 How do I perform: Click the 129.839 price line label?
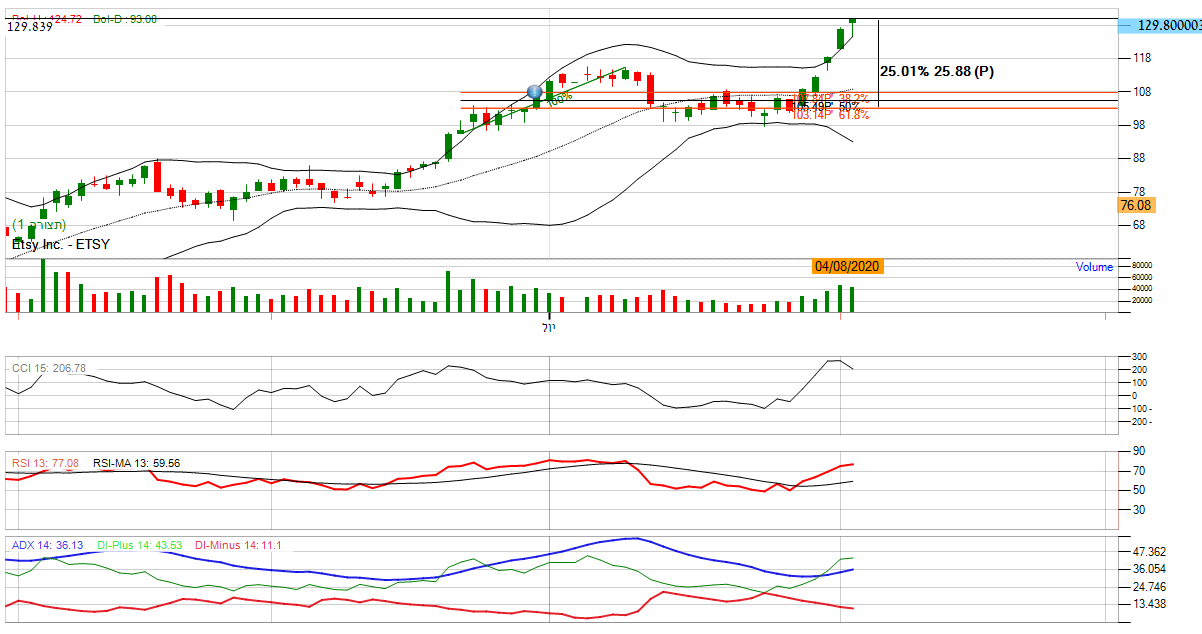tap(30, 28)
